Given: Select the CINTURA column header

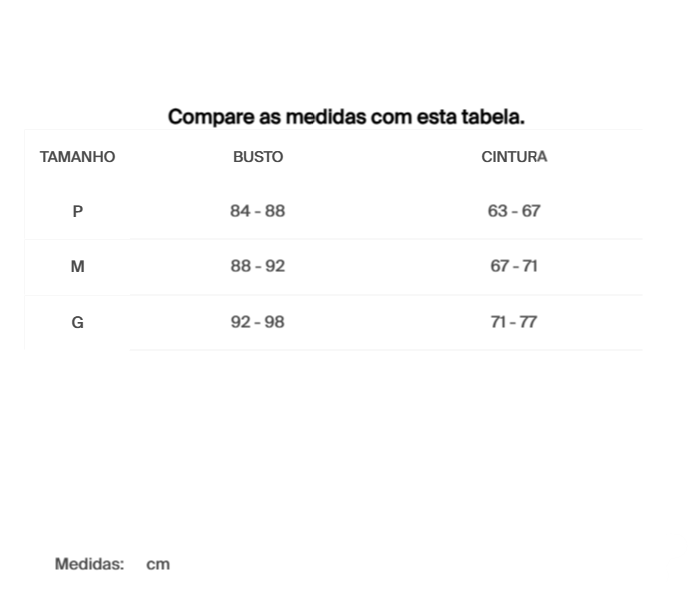Looking at the screenshot, I should point(514,157).
